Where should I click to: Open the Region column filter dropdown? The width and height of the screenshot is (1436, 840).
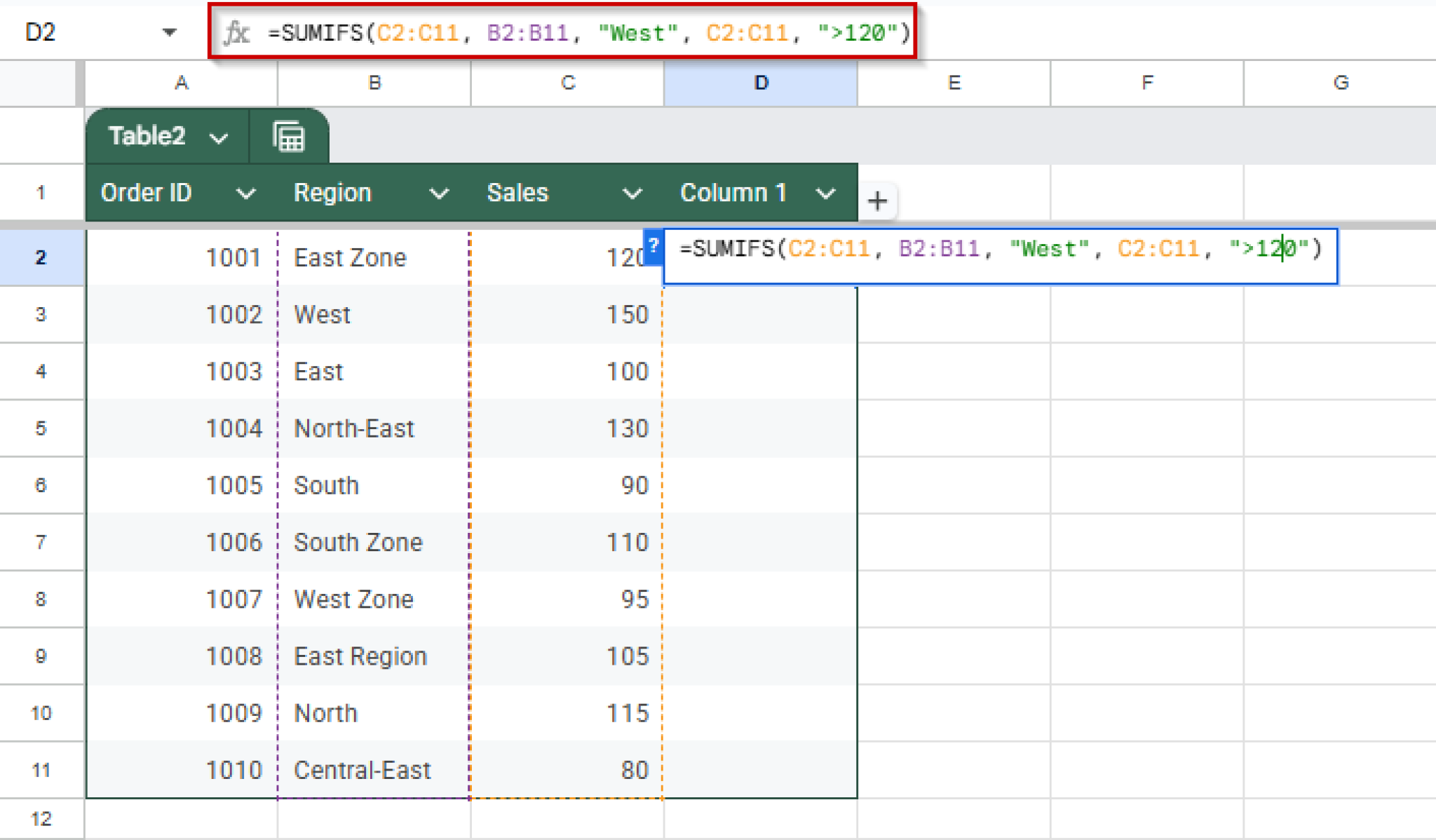pyautogui.click(x=439, y=194)
